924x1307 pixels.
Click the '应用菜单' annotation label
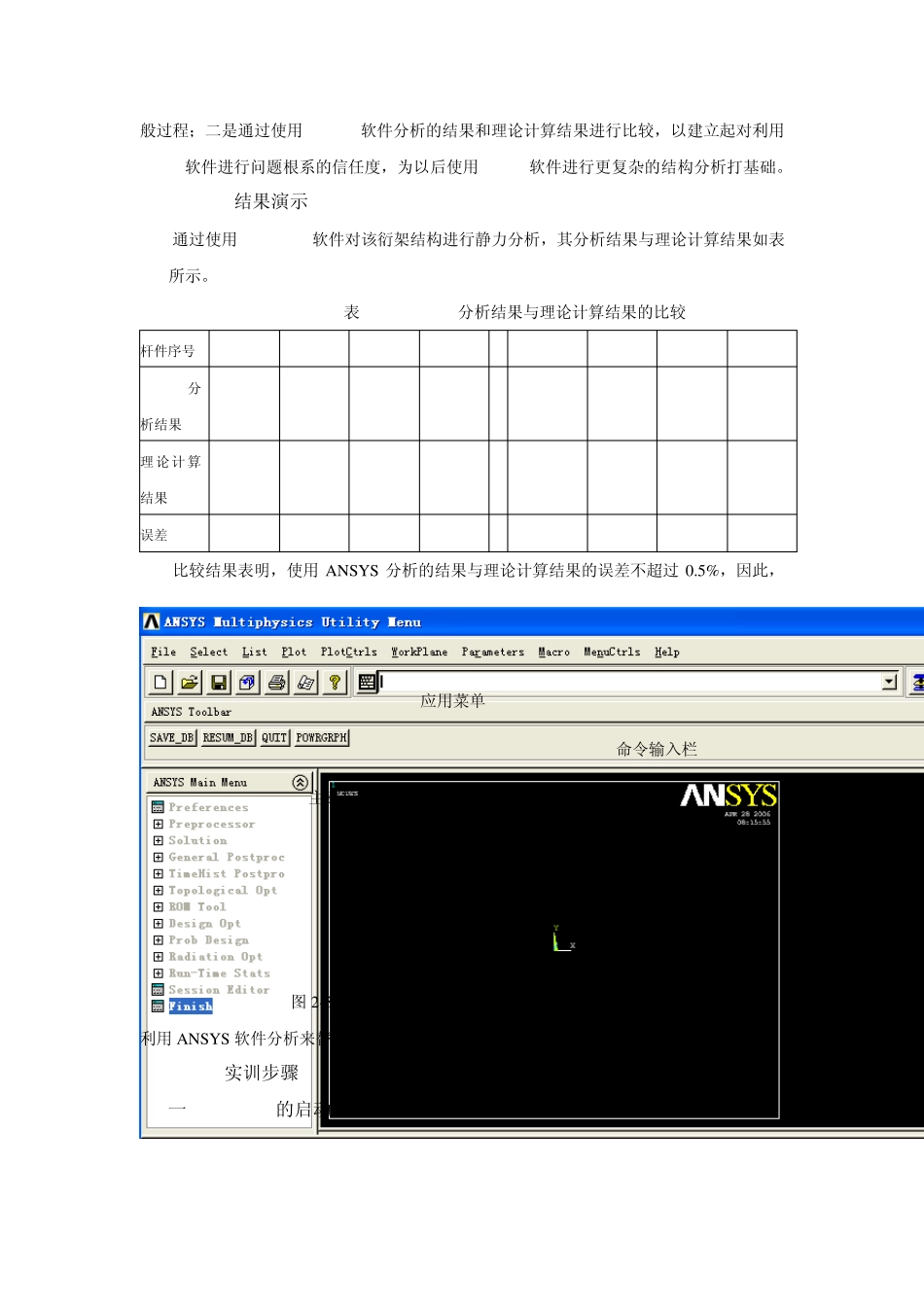tap(452, 700)
